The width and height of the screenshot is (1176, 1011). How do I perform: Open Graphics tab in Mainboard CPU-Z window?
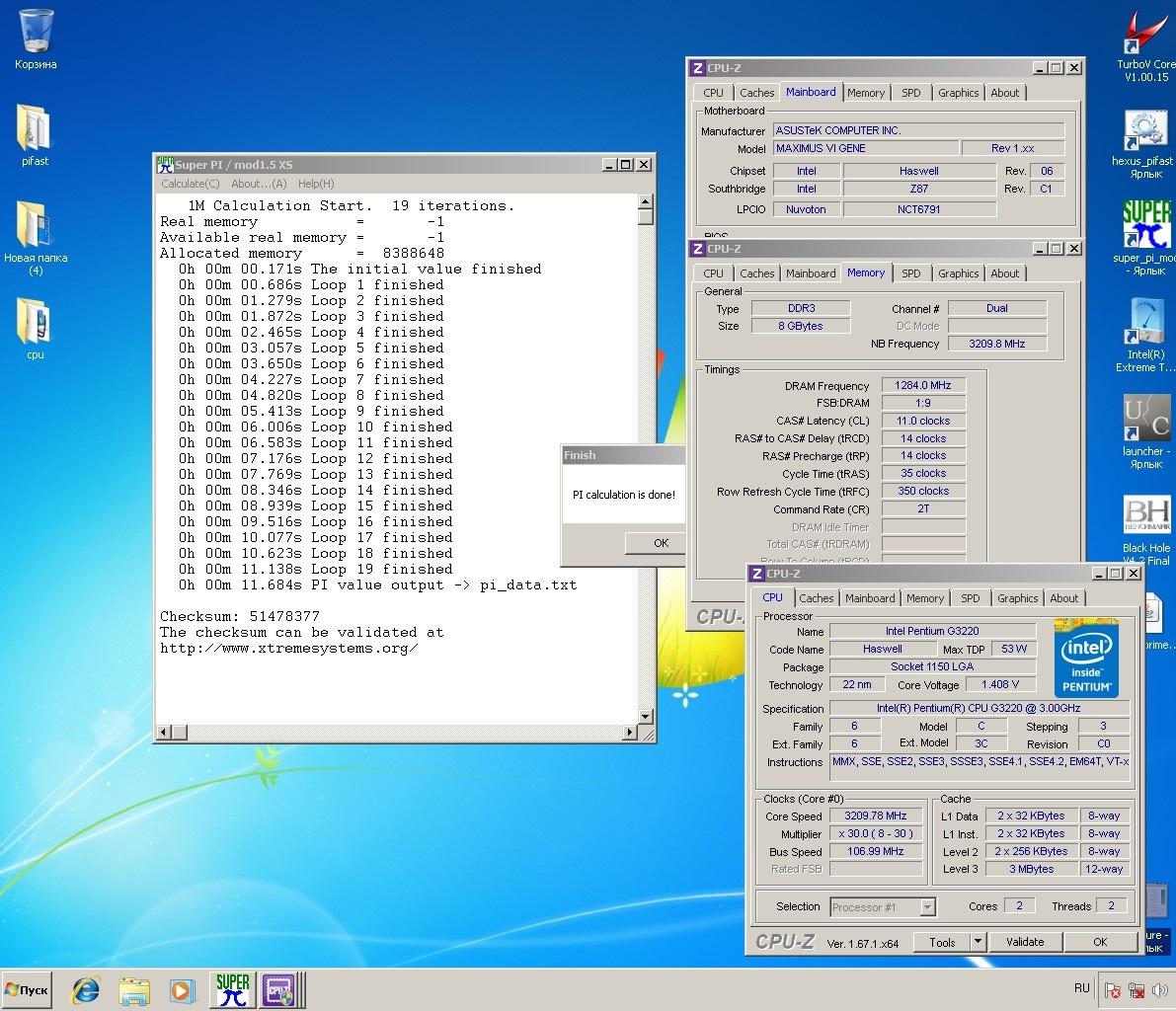[958, 93]
